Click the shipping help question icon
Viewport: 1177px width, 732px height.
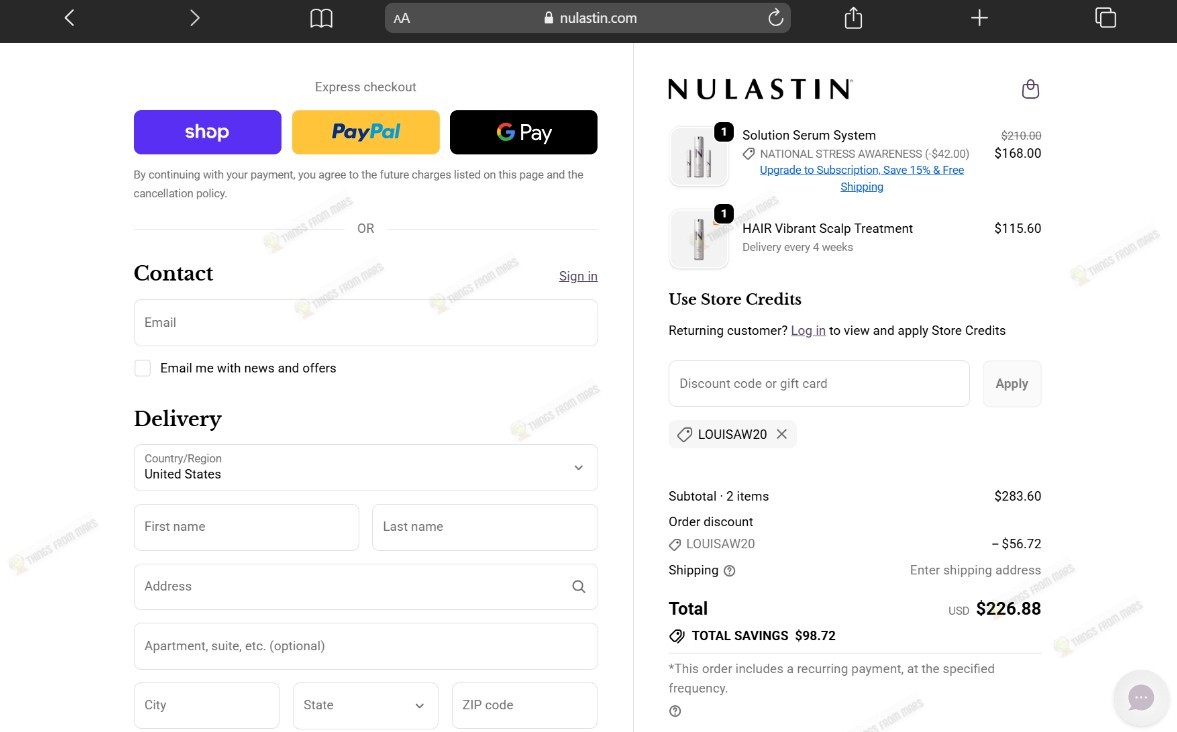click(729, 571)
